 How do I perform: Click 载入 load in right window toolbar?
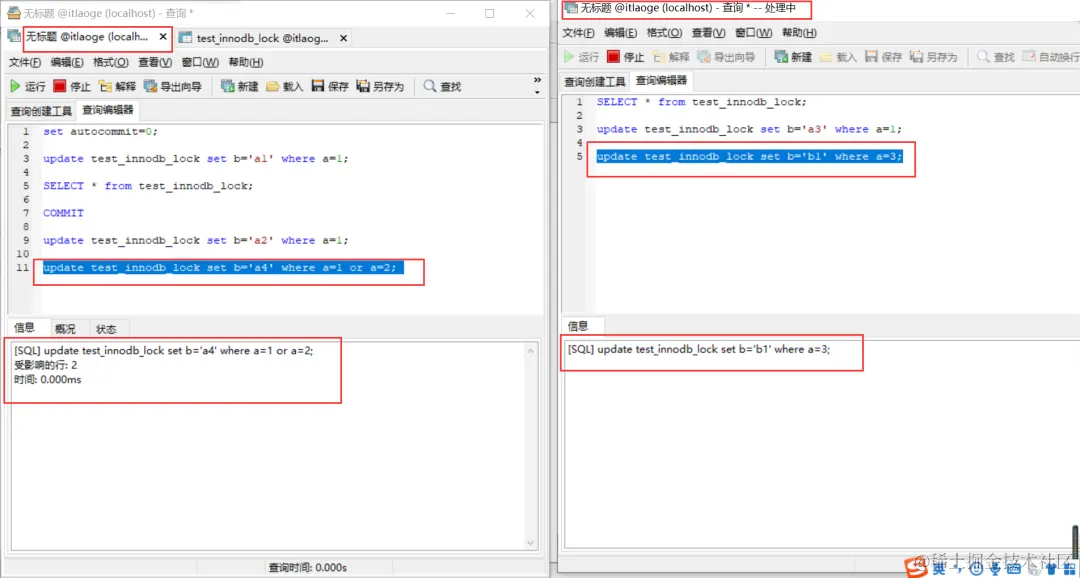[838, 57]
